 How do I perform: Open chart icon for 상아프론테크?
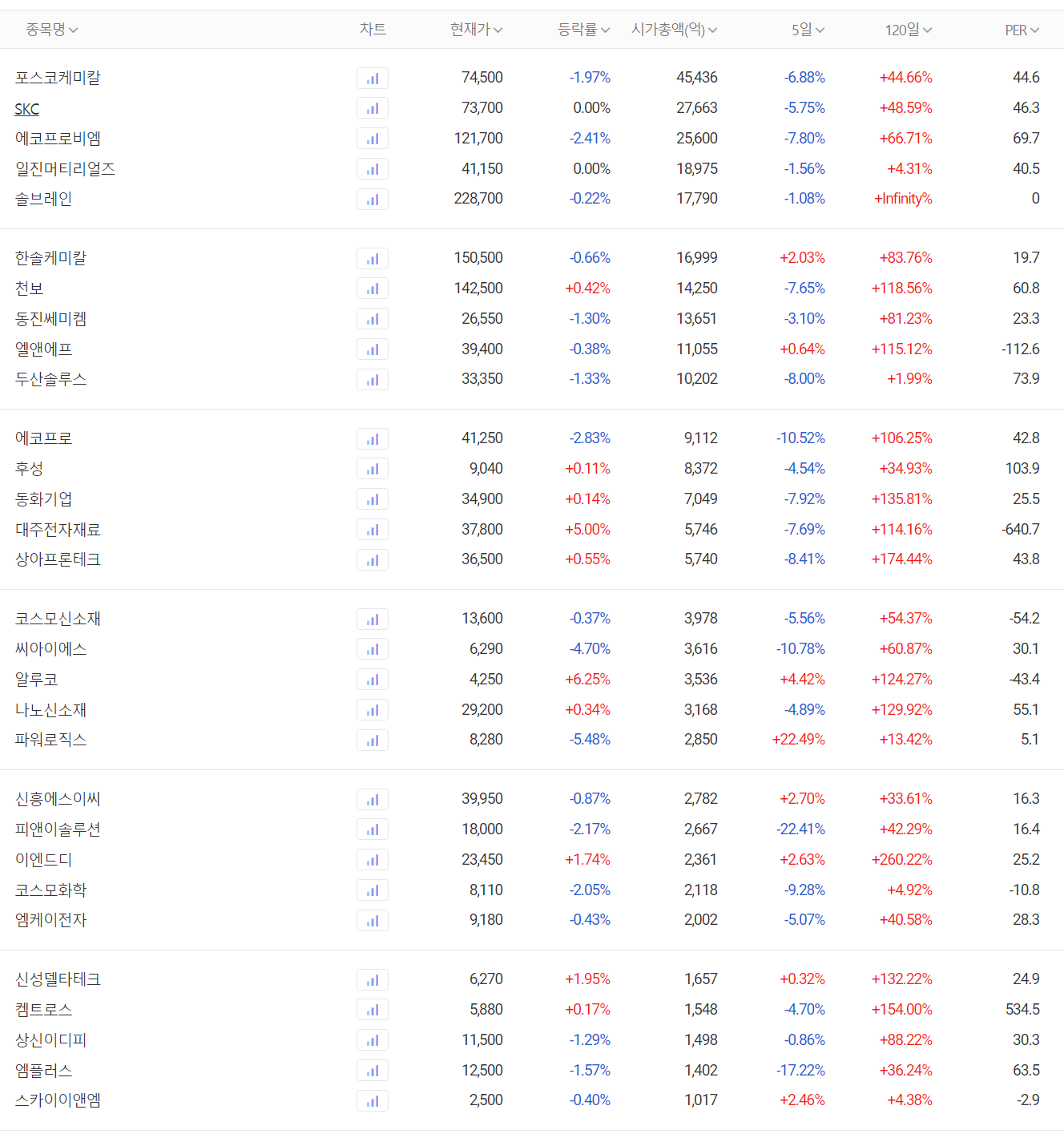tap(373, 559)
